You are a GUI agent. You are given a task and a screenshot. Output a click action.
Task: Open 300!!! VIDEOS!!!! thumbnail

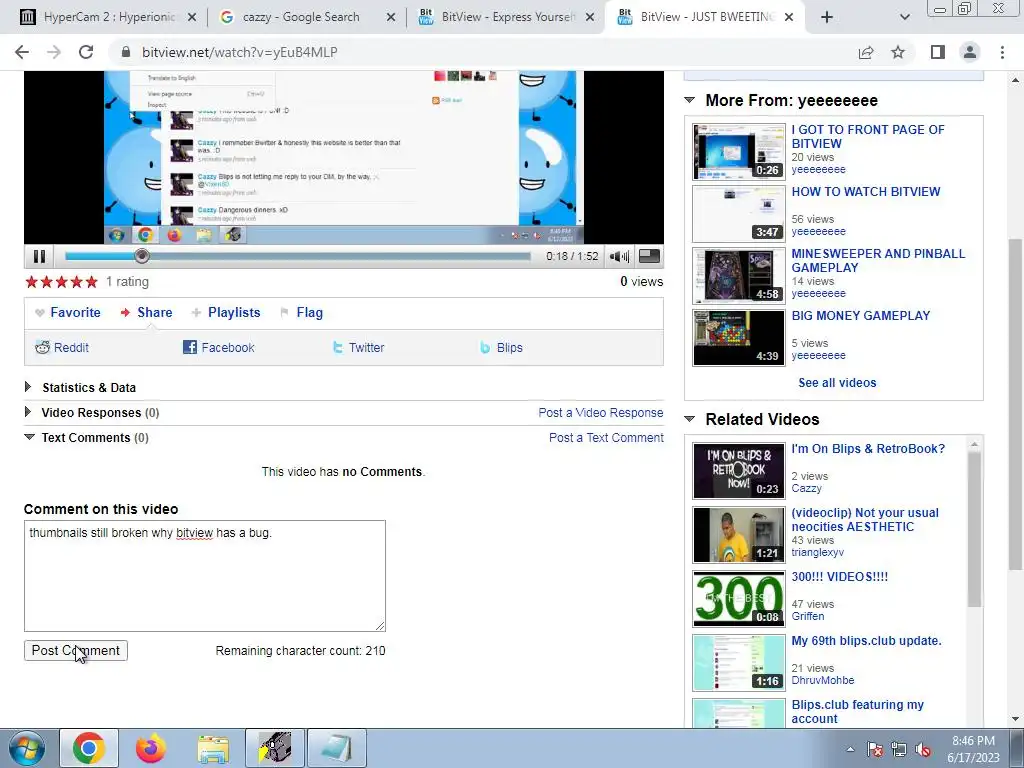point(739,599)
